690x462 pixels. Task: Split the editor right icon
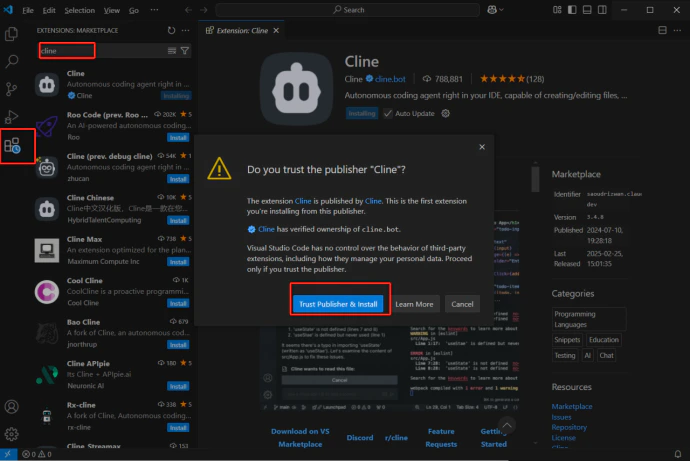662,30
